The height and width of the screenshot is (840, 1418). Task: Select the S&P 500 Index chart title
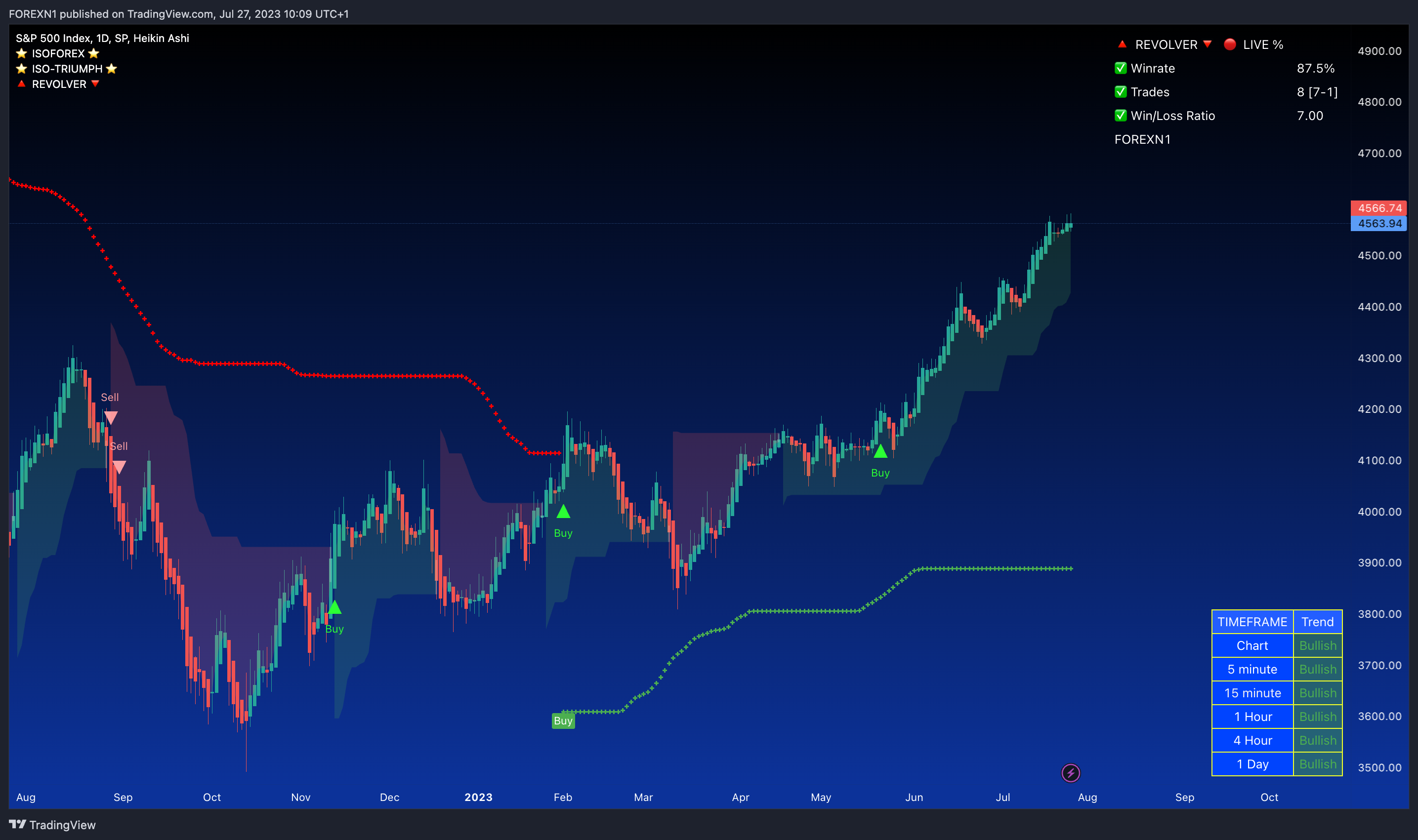tap(102, 38)
